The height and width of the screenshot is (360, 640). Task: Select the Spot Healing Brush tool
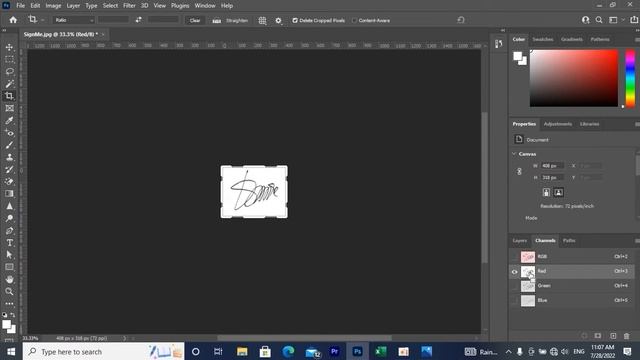pyautogui.click(x=9, y=133)
